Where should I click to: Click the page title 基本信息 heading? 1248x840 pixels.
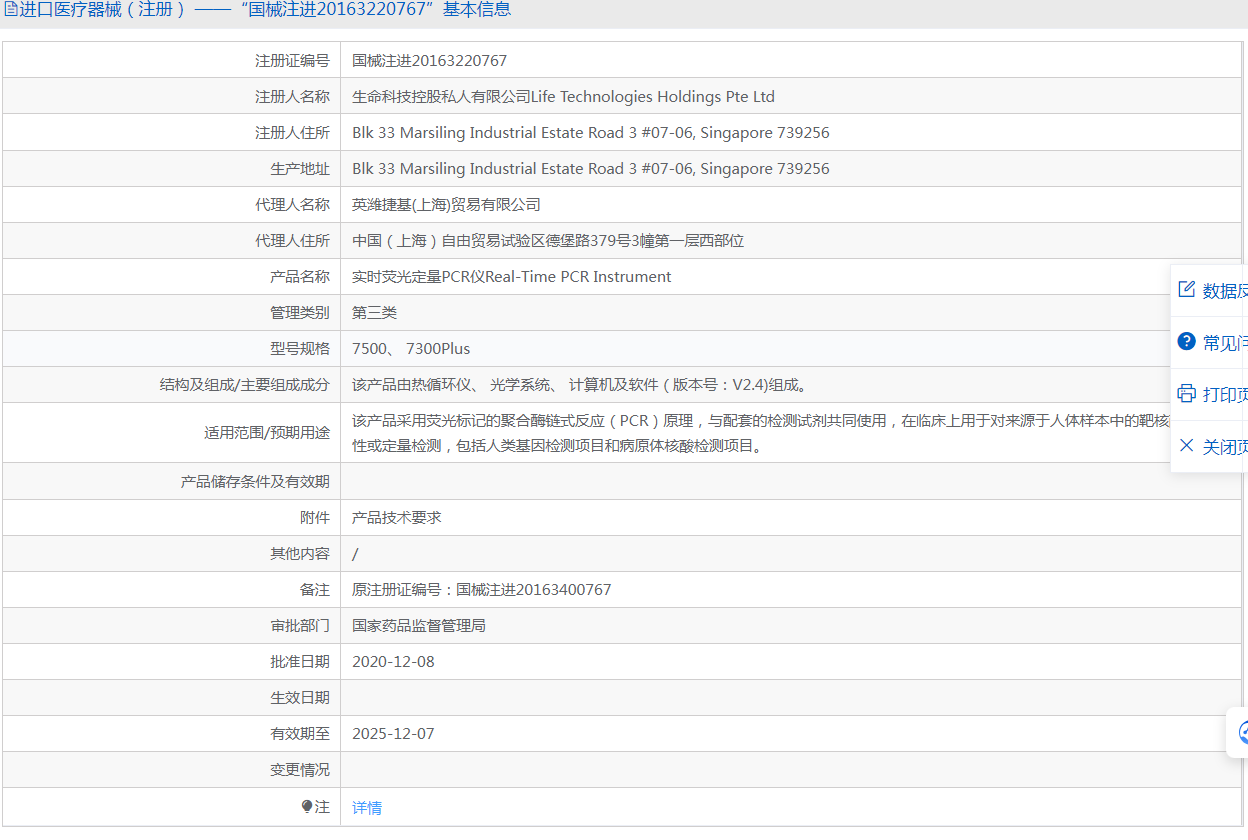(476, 10)
